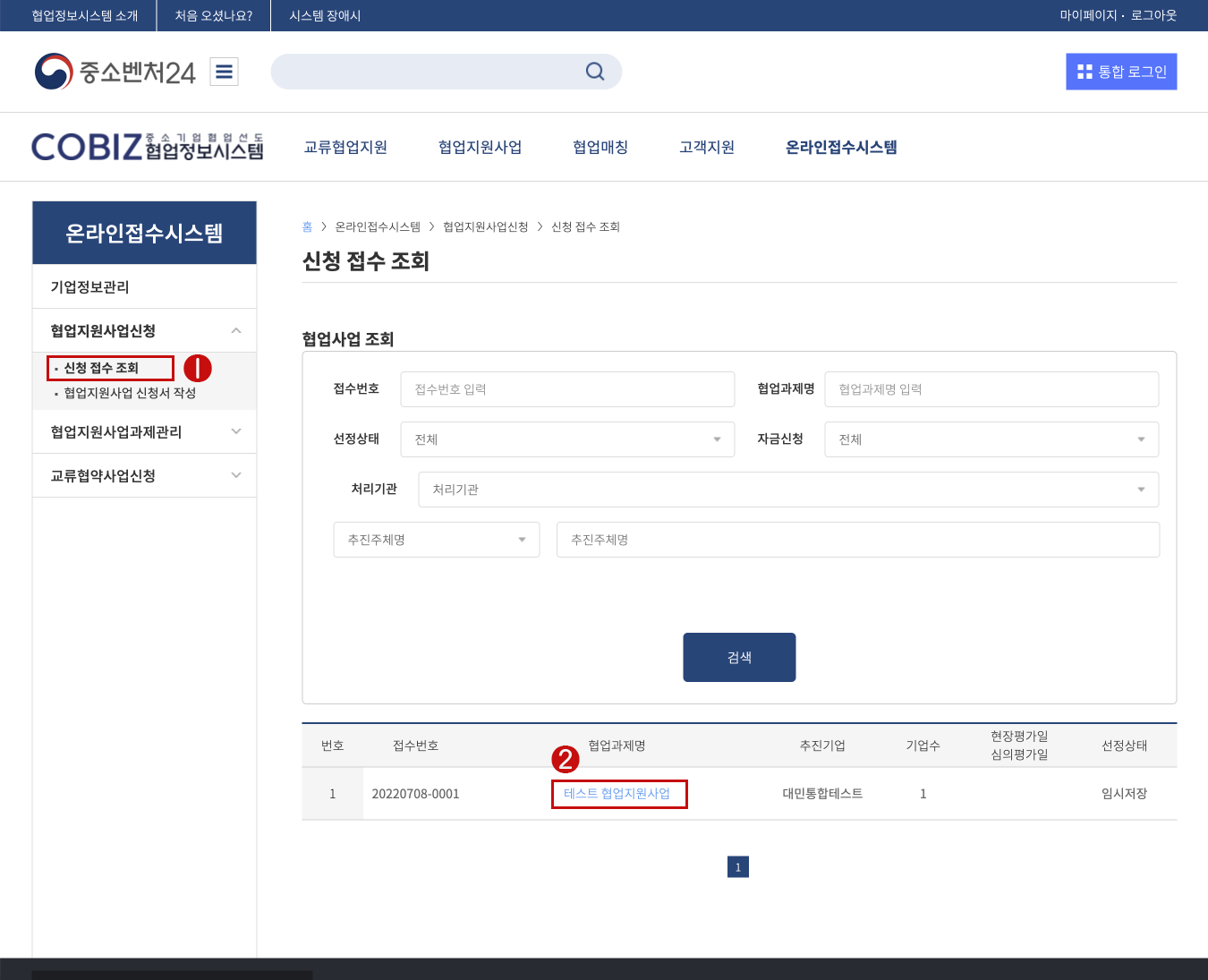Click the 검색 button
Image resolution: width=1208 pixels, height=980 pixels.
click(x=739, y=657)
